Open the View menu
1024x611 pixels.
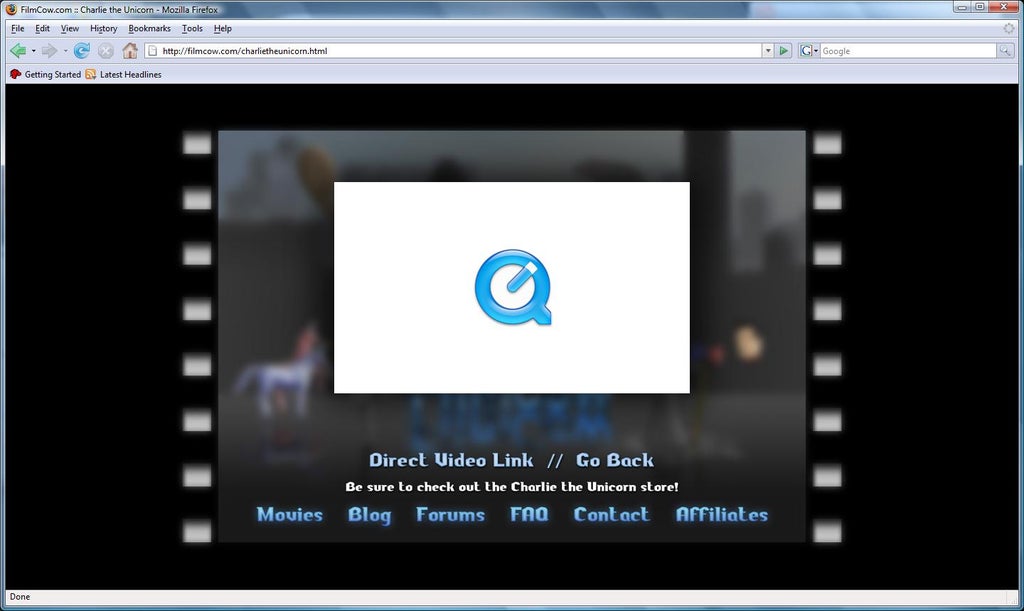click(70, 28)
